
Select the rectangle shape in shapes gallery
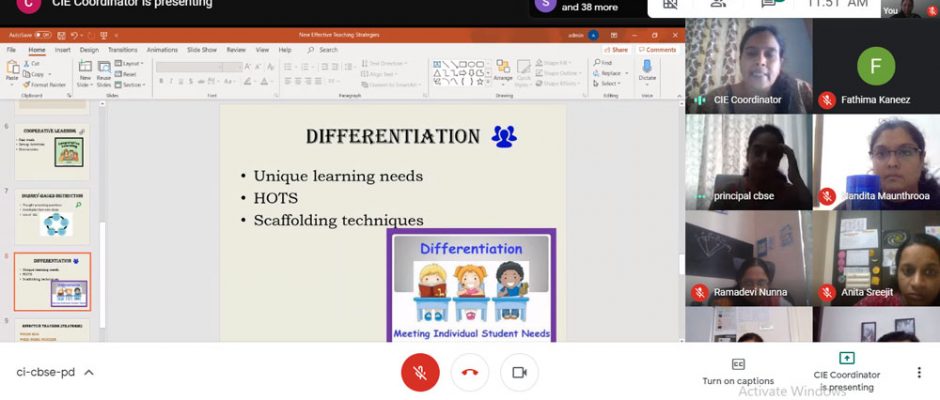[463, 64]
